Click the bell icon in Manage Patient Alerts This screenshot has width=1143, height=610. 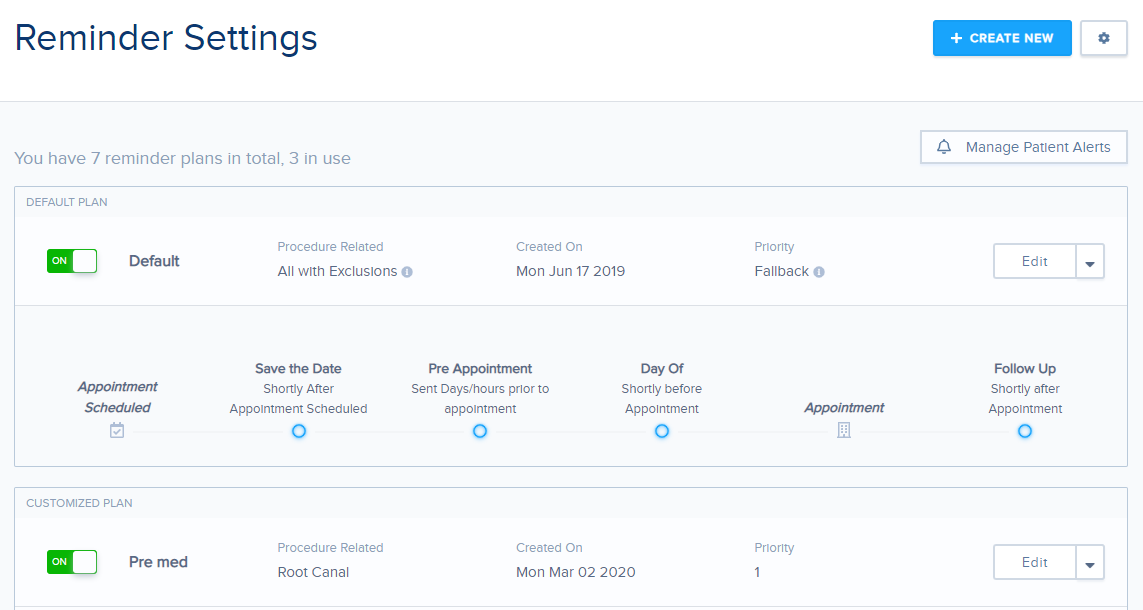pos(943,147)
